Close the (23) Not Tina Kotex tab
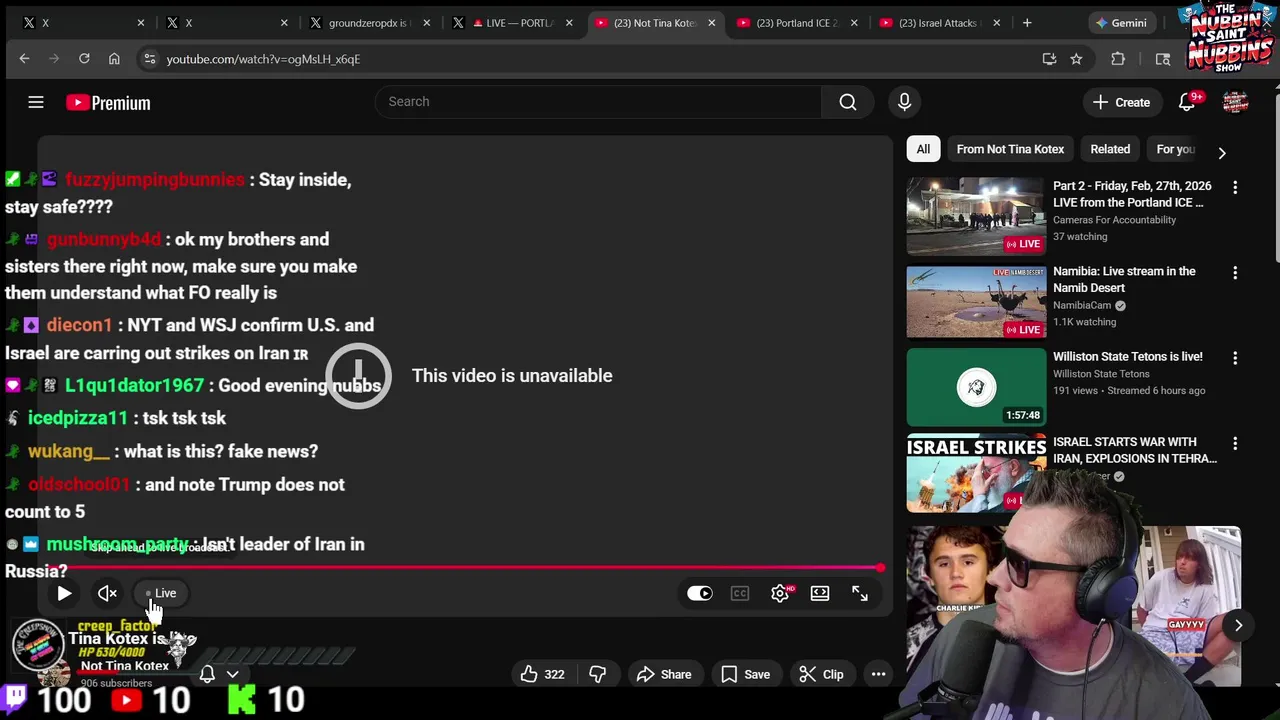Viewport: 1280px width, 720px height. (x=711, y=22)
